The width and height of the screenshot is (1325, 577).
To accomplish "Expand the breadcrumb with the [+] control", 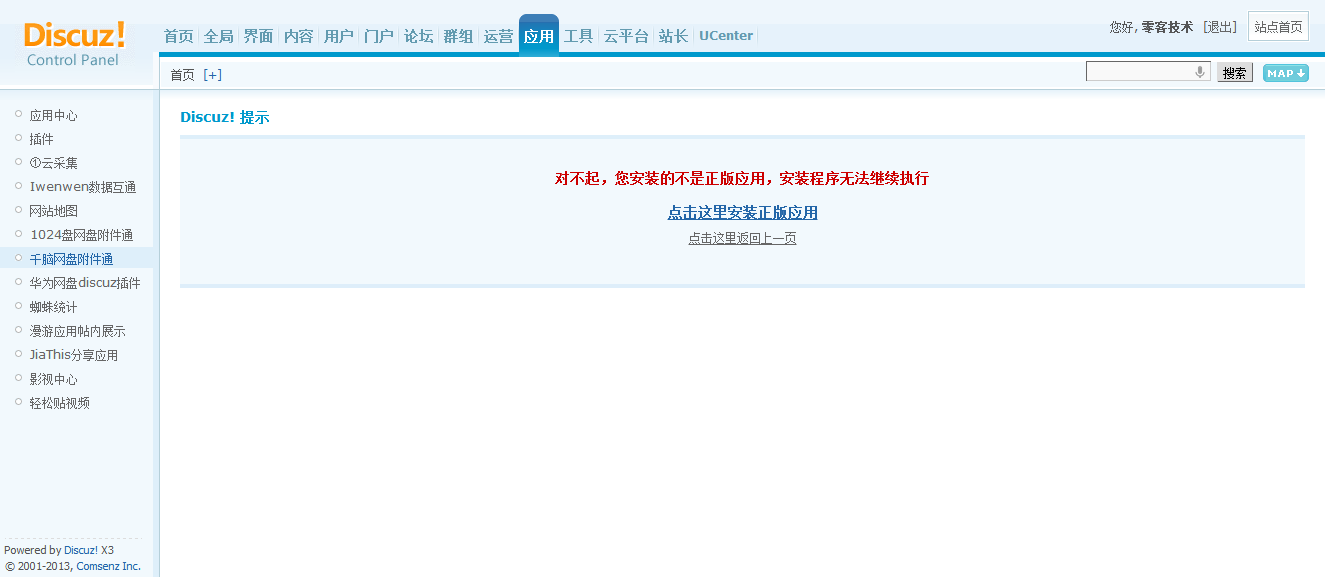I will pos(212,73).
